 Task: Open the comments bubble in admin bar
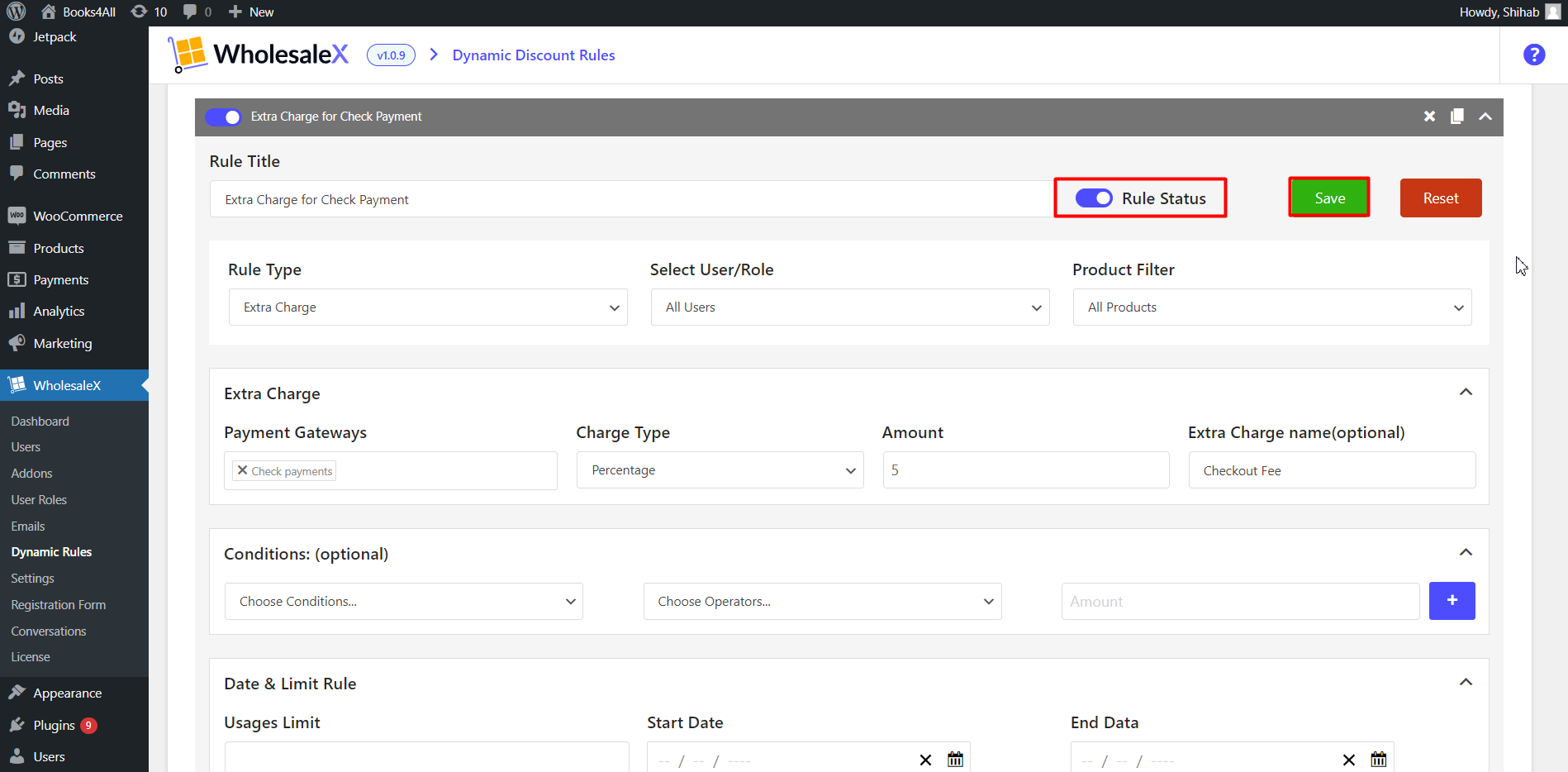click(x=197, y=12)
